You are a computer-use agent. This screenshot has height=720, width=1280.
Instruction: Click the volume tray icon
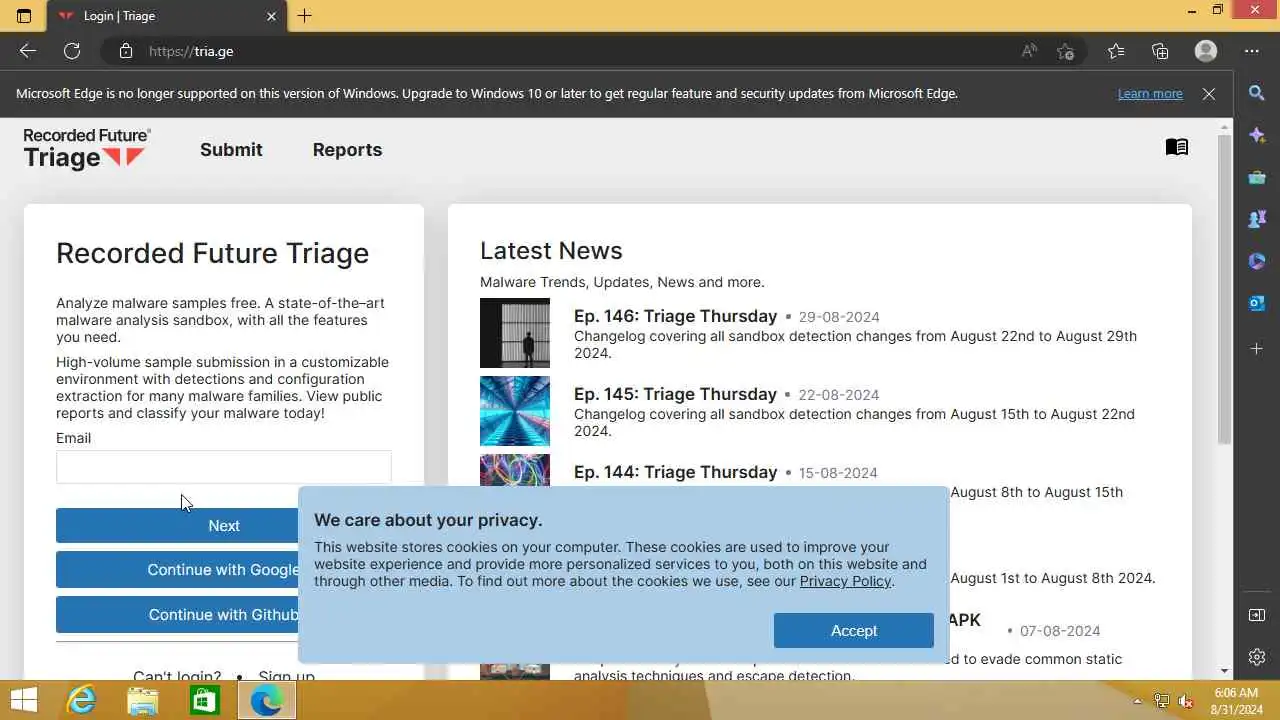coord(1185,701)
